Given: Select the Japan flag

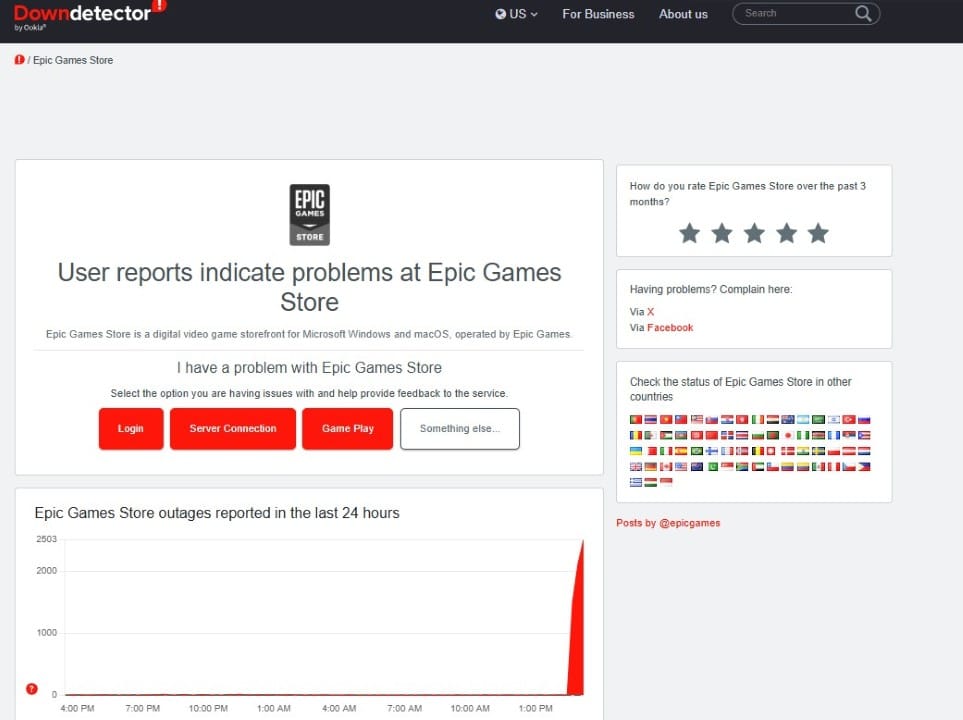Looking at the screenshot, I should coord(788,435).
